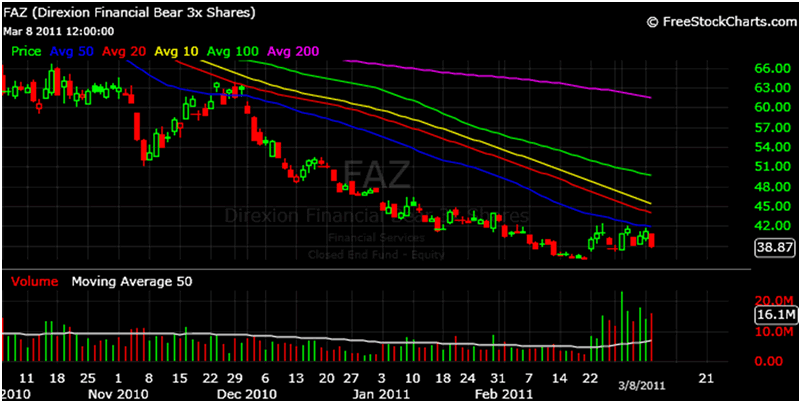The image size is (800, 402).
Task: Select the green Price legend label
Action: 27,52
